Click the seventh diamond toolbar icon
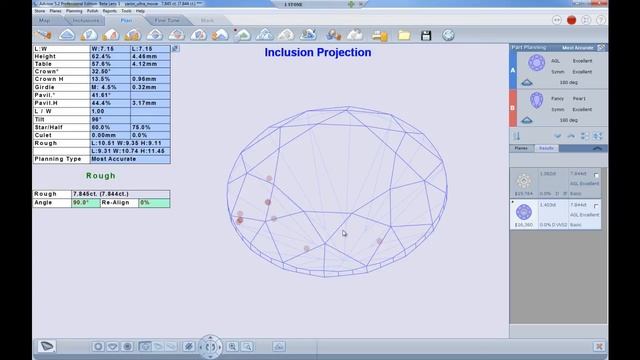The width and height of the screenshot is (640, 360). tap(177, 35)
